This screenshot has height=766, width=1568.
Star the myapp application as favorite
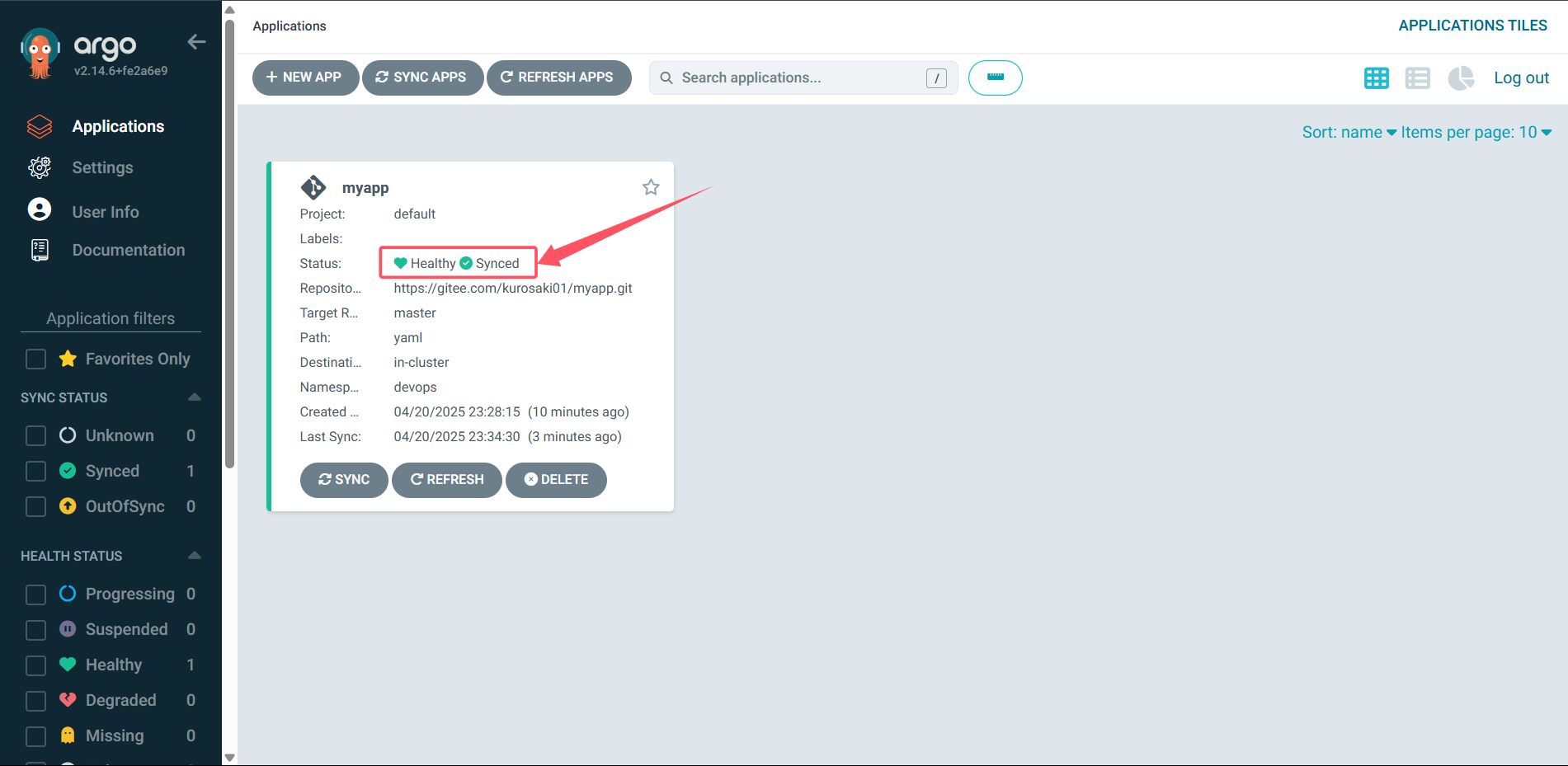(651, 187)
